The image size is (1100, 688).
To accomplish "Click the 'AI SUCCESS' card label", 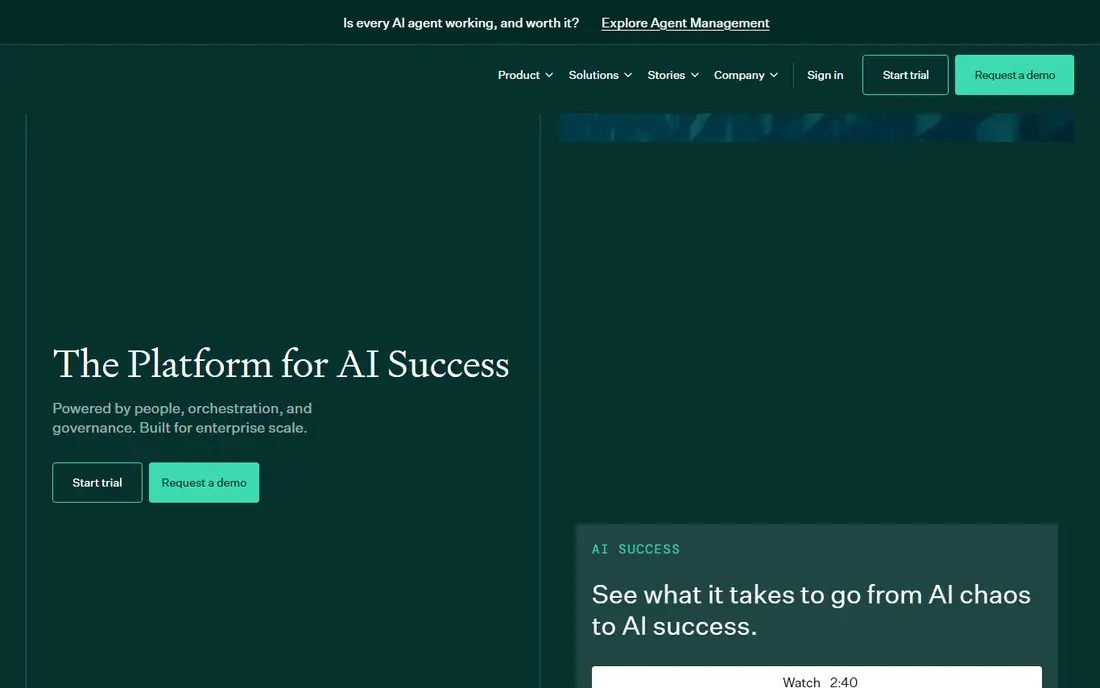I will pyautogui.click(x=636, y=549).
